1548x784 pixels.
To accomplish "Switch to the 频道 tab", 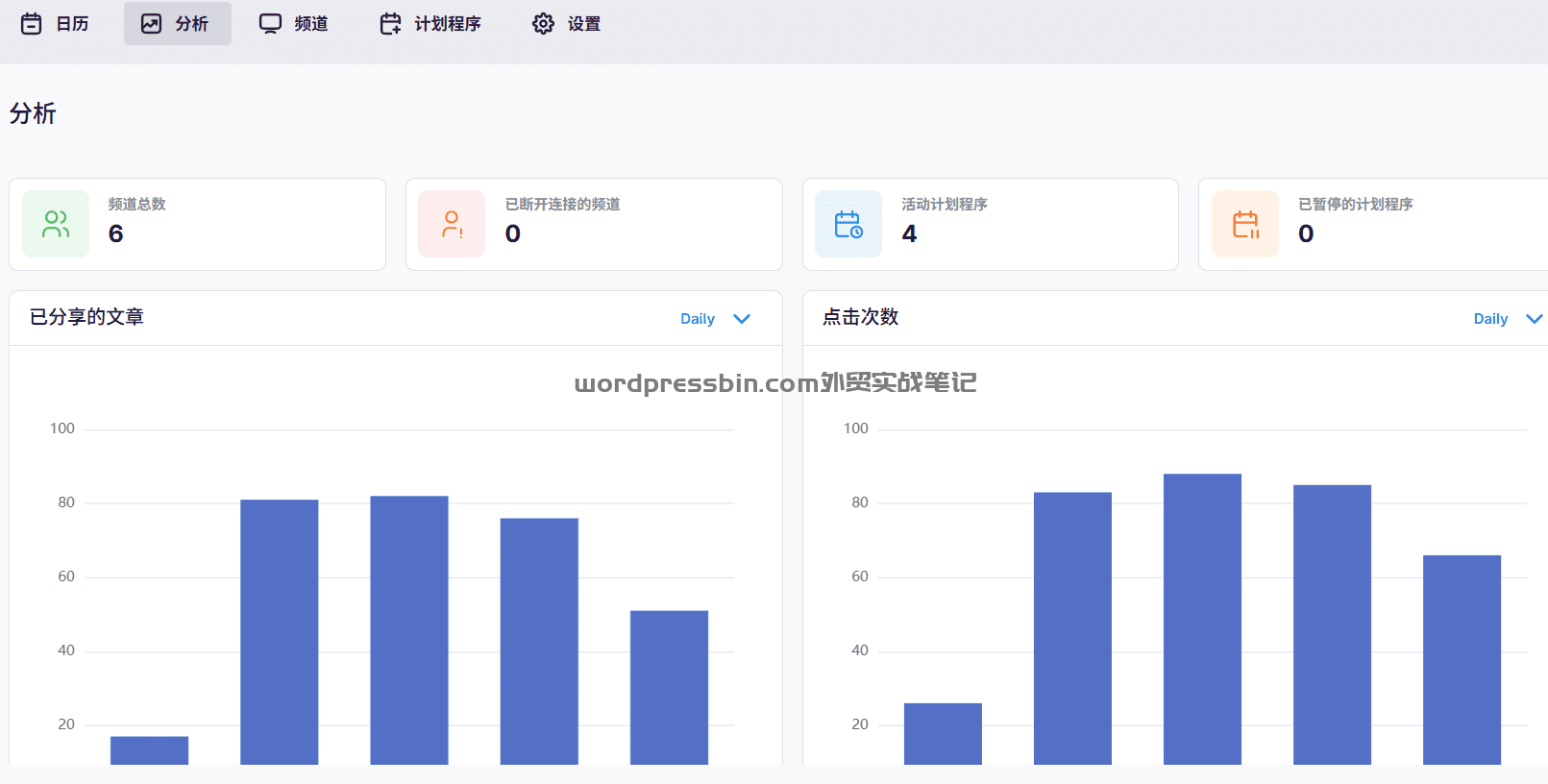I will [x=310, y=24].
